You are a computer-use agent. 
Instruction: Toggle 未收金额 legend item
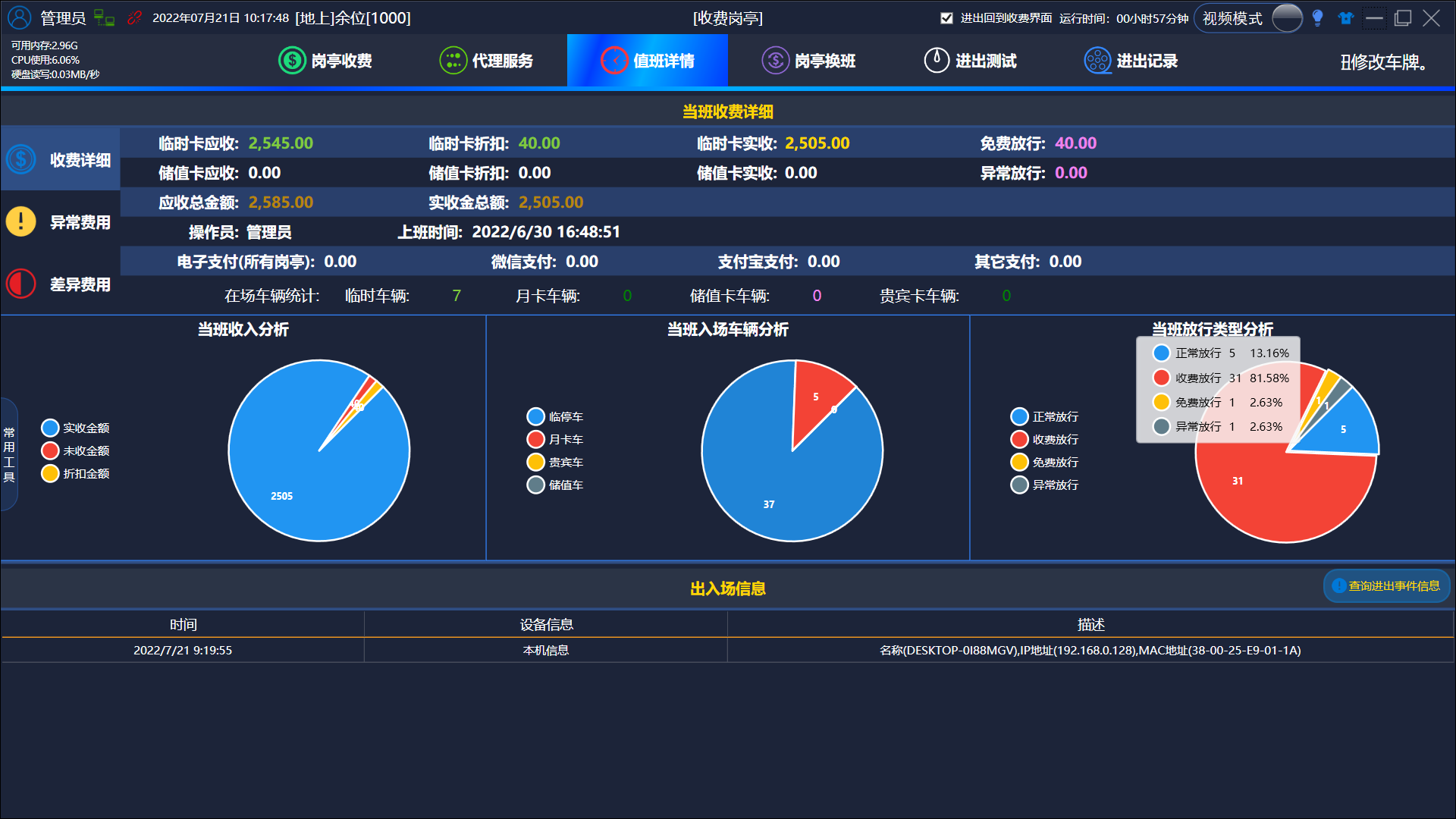(x=76, y=450)
